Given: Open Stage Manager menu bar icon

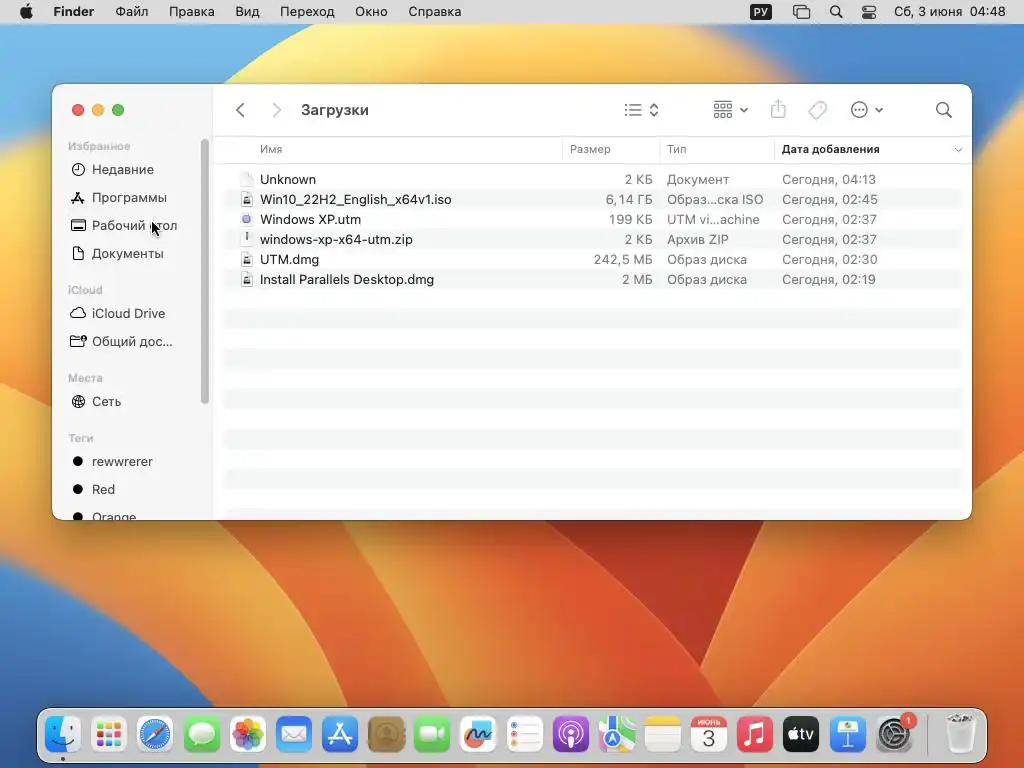Looking at the screenshot, I should (x=801, y=12).
